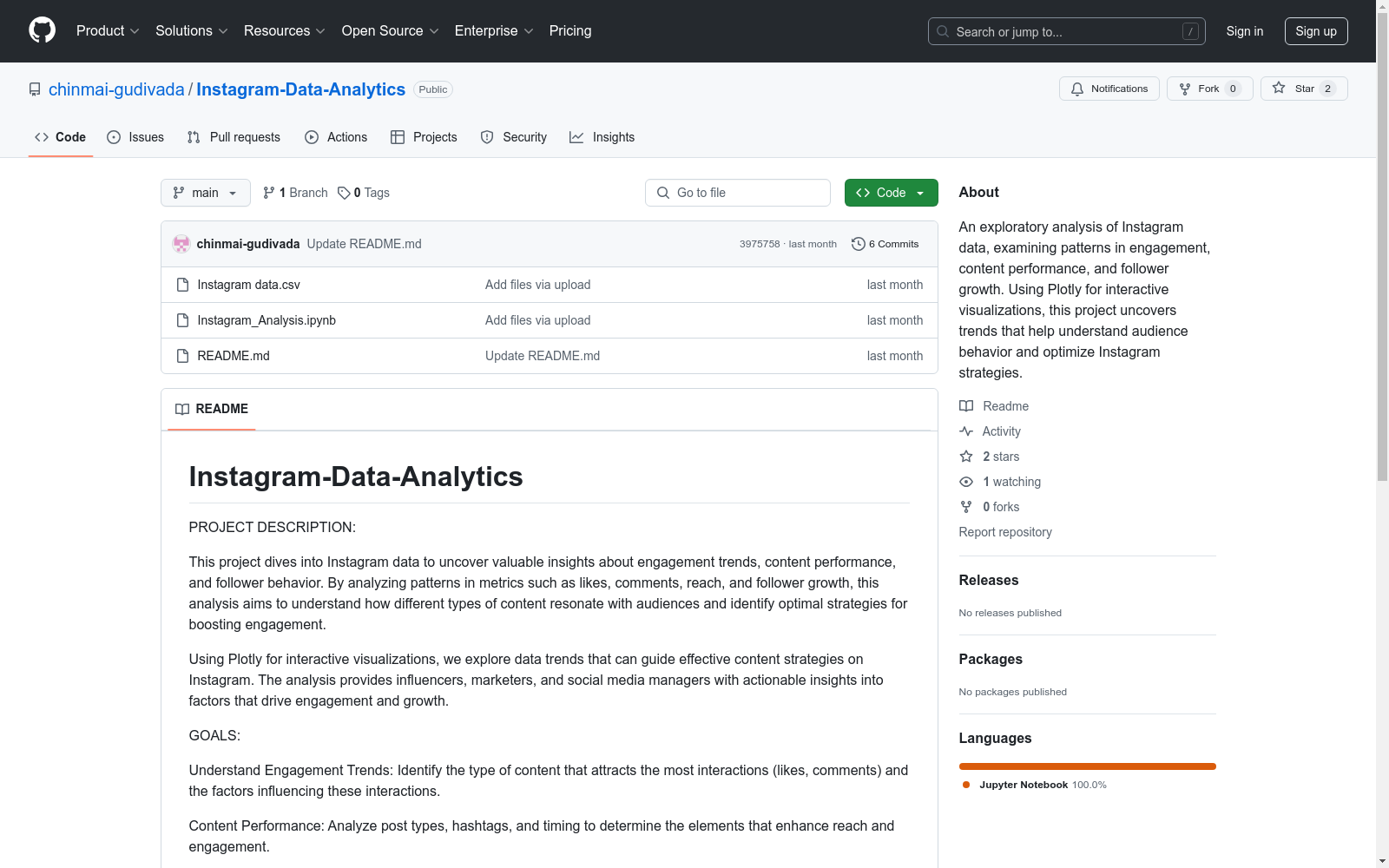Viewport: 1389px width, 868px height.
Task: Open the Releases heading link
Action: [989, 580]
